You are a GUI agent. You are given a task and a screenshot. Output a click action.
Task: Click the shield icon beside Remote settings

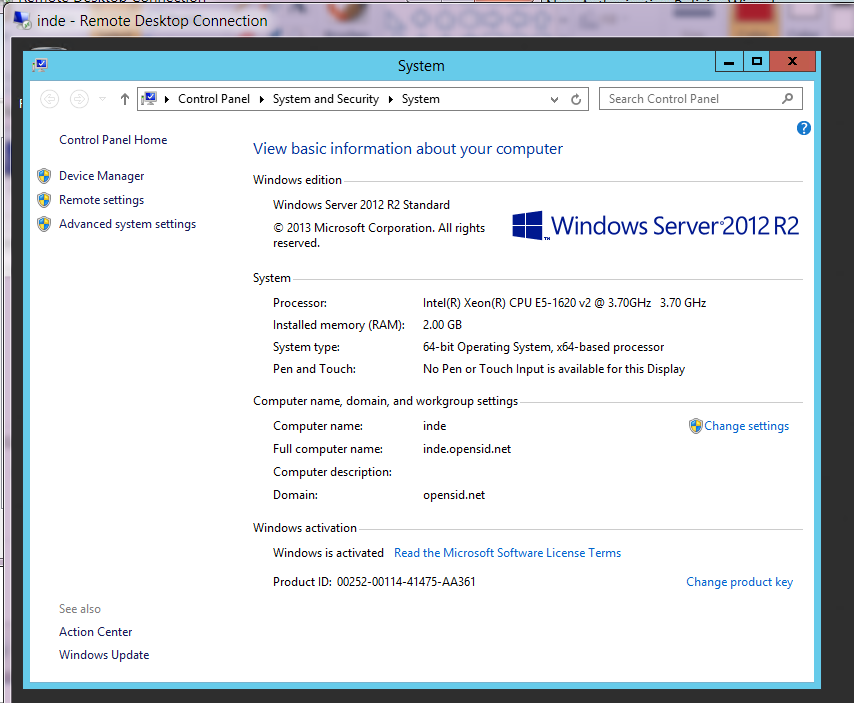(x=44, y=200)
